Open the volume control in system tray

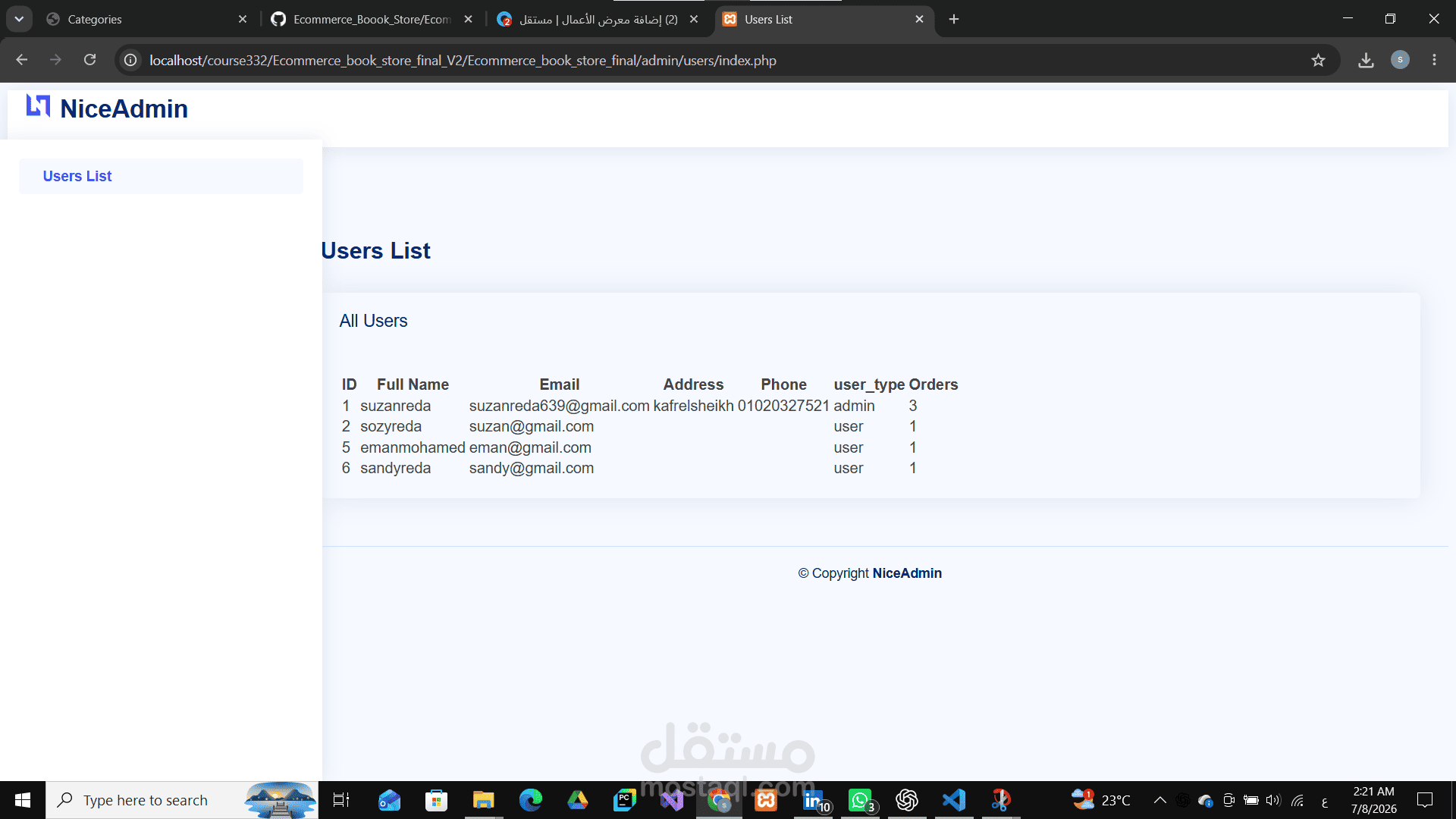click(1272, 800)
